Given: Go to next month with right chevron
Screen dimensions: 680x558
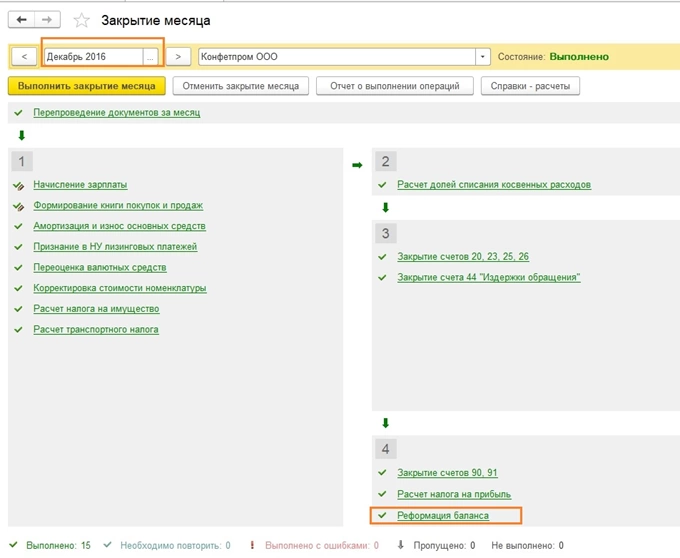Looking at the screenshot, I should pyautogui.click(x=179, y=57).
